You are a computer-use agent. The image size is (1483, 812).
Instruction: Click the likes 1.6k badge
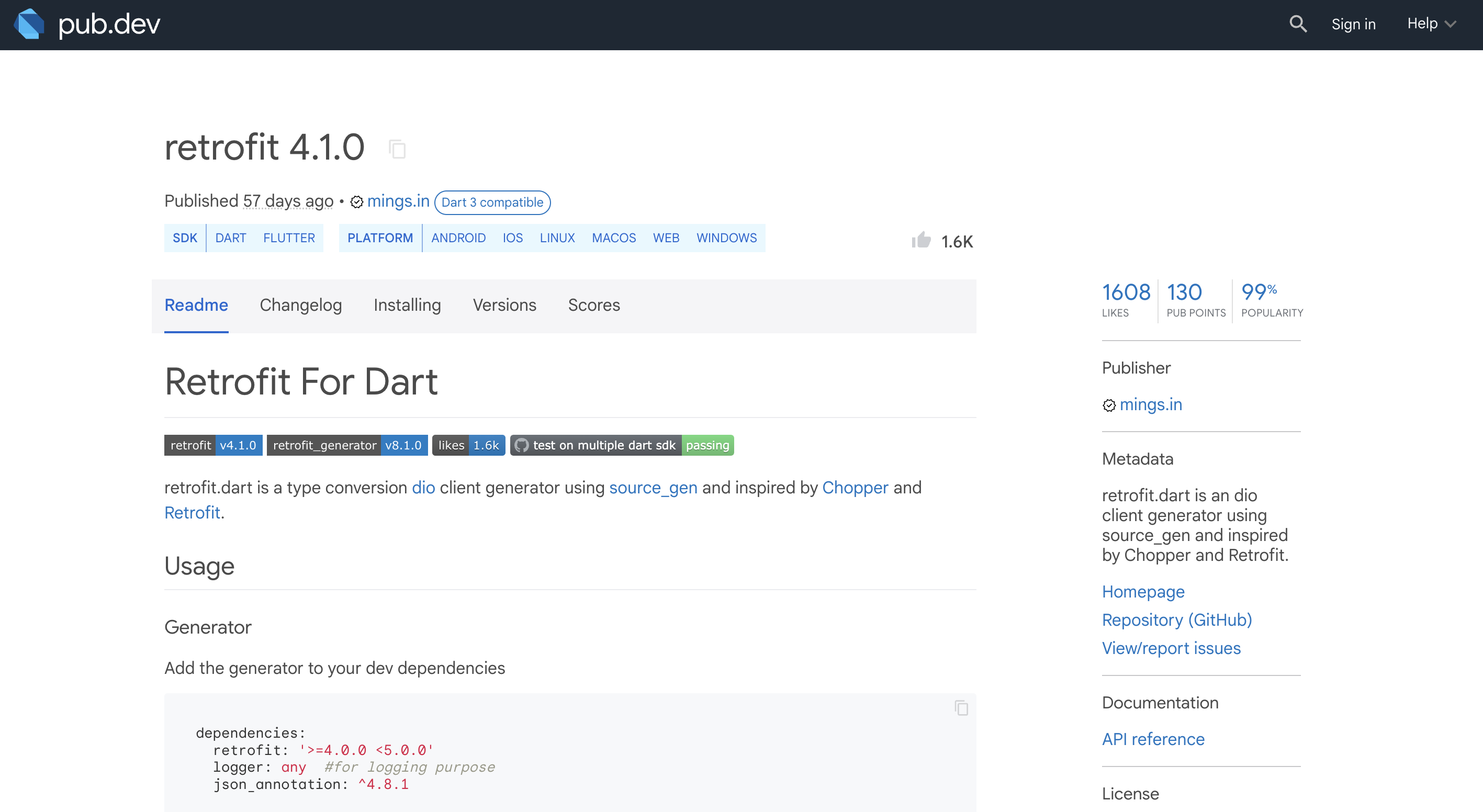point(468,445)
